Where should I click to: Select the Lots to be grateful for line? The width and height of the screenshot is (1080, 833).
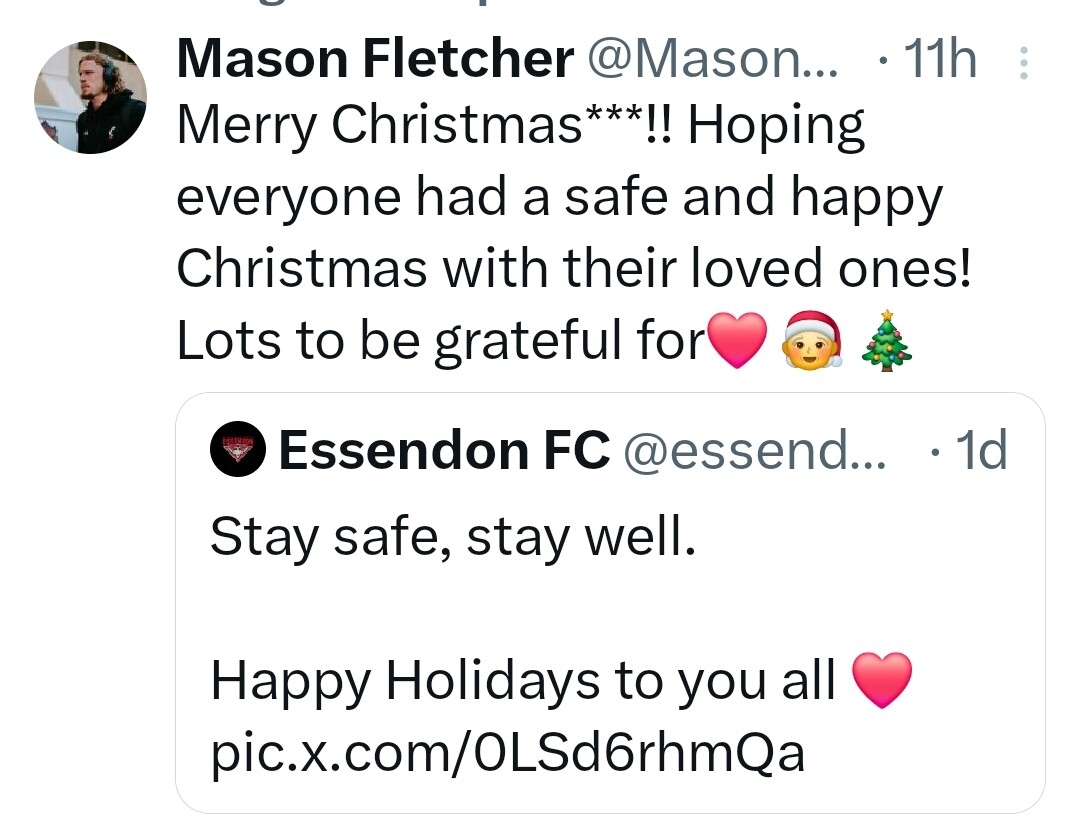442,340
